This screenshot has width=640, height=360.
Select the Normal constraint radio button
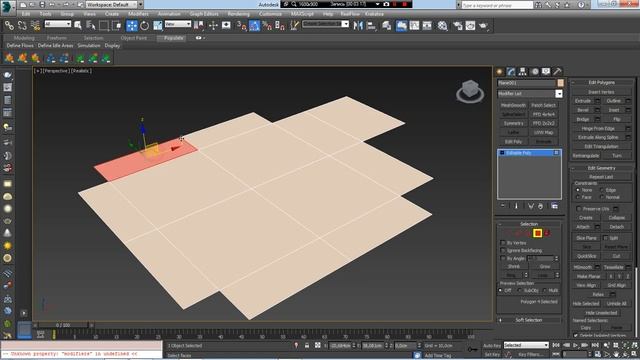[x=602, y=197]
